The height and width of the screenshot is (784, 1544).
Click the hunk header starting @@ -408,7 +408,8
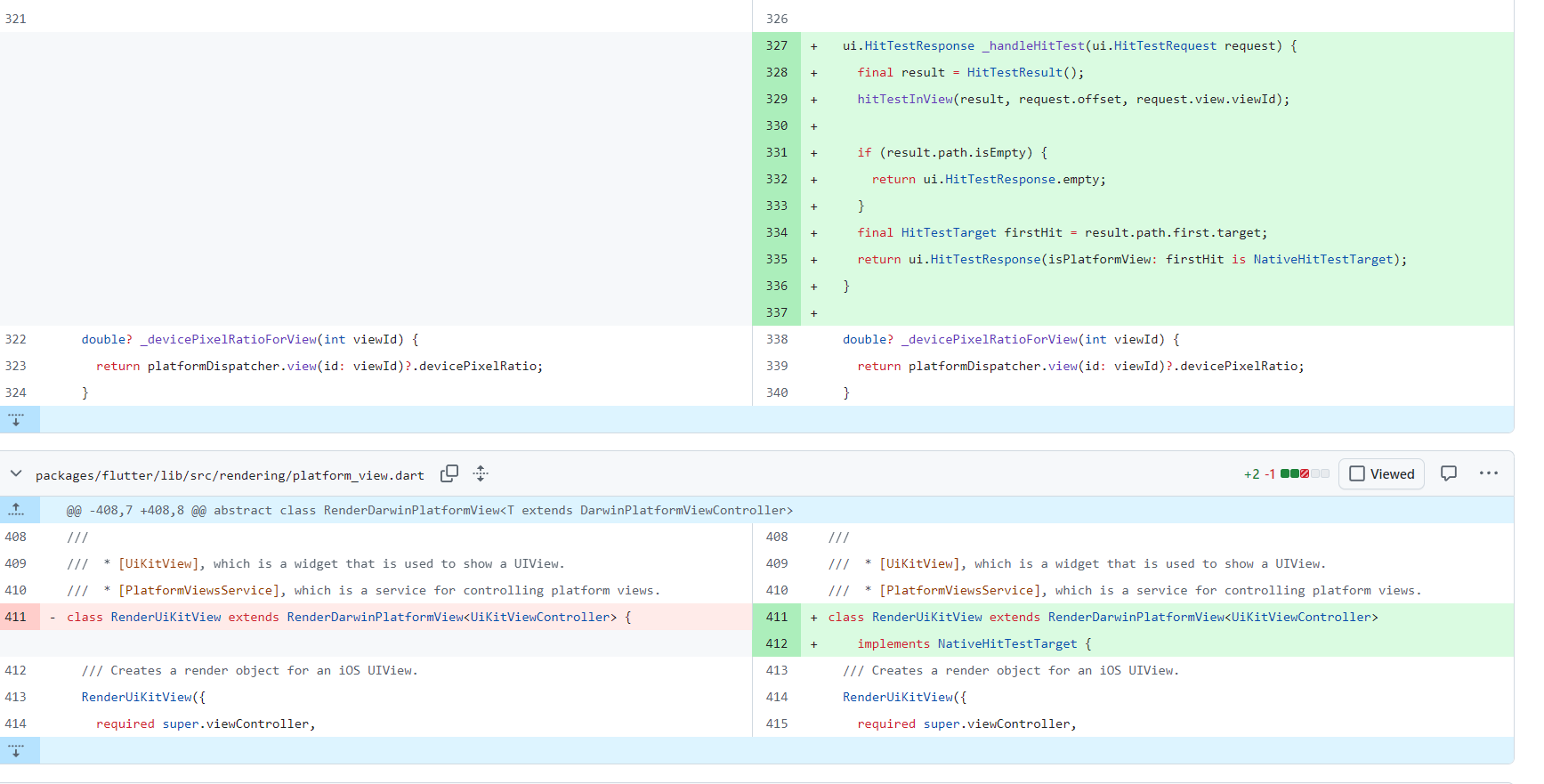(x=429, y=511)
